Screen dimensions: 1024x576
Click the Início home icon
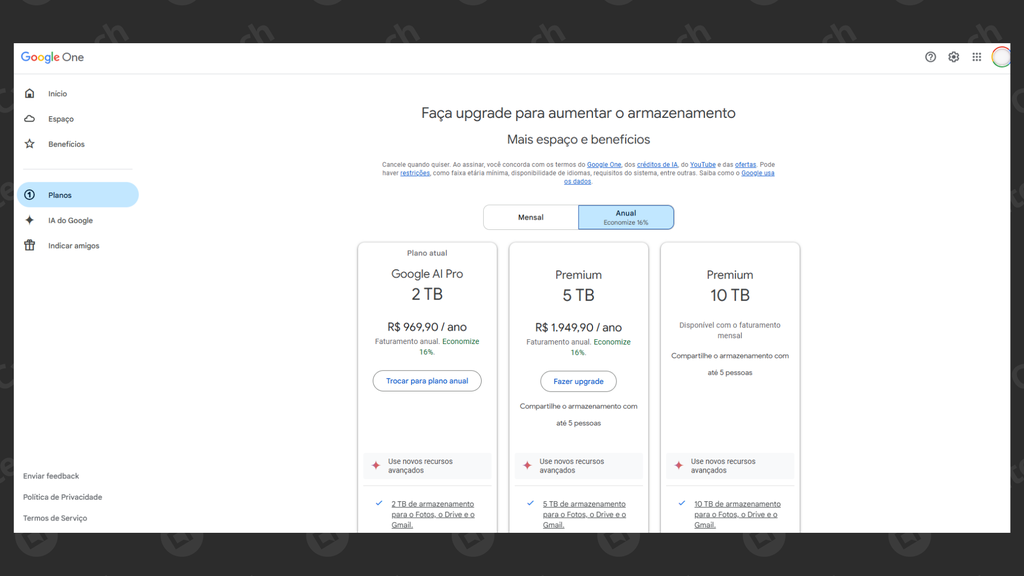(x=30, y=94)
